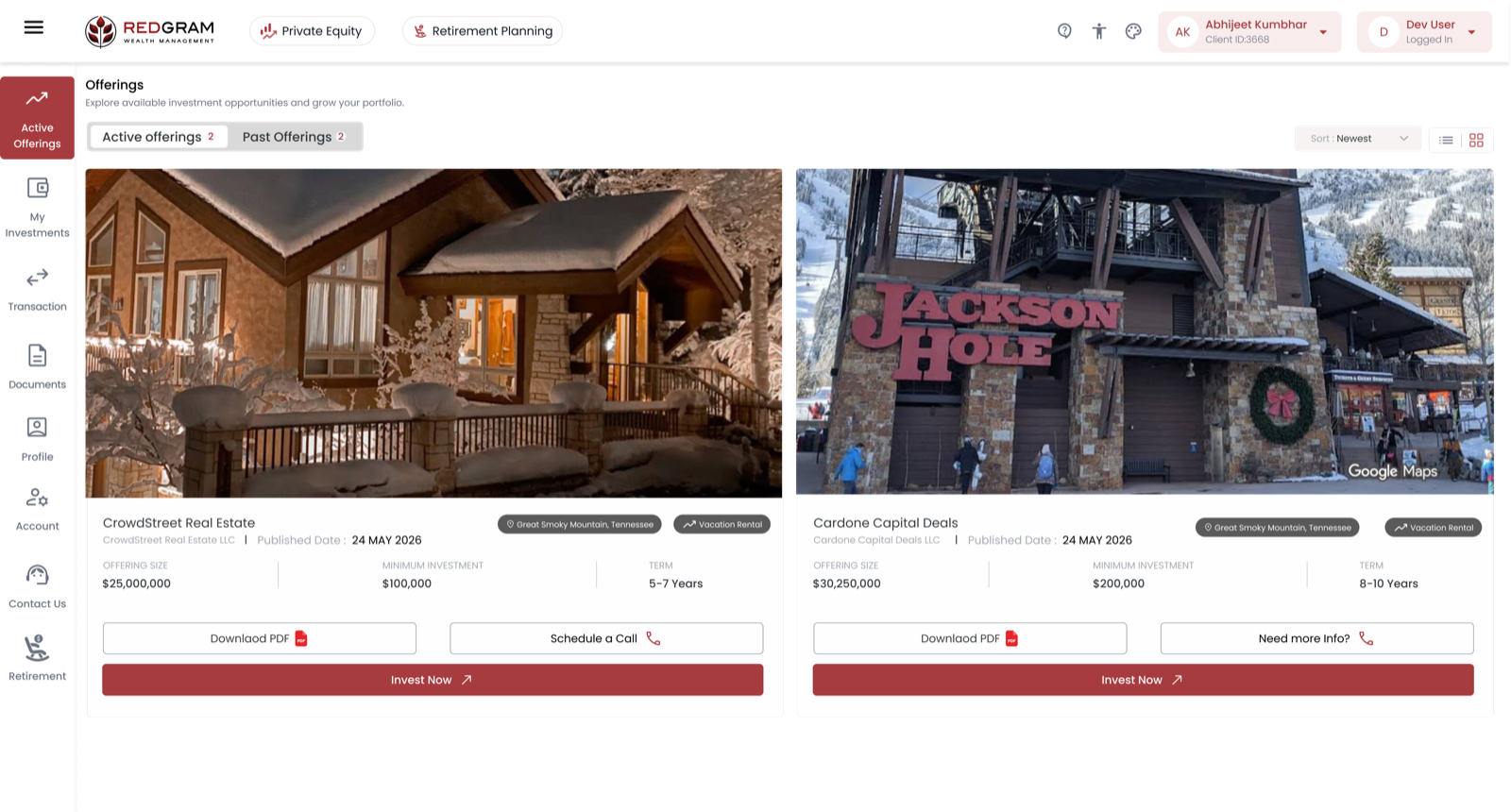The width and height of the screenshot is (1511, 812).
Task: Open My Investments in sidebar
Action: point(37,208)
